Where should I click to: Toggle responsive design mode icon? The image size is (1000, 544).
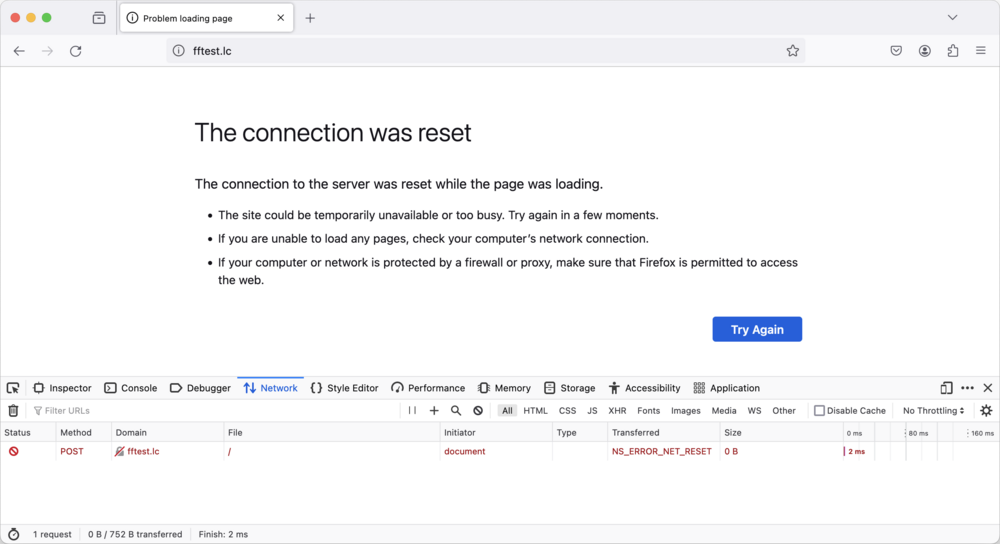[946, 388]
